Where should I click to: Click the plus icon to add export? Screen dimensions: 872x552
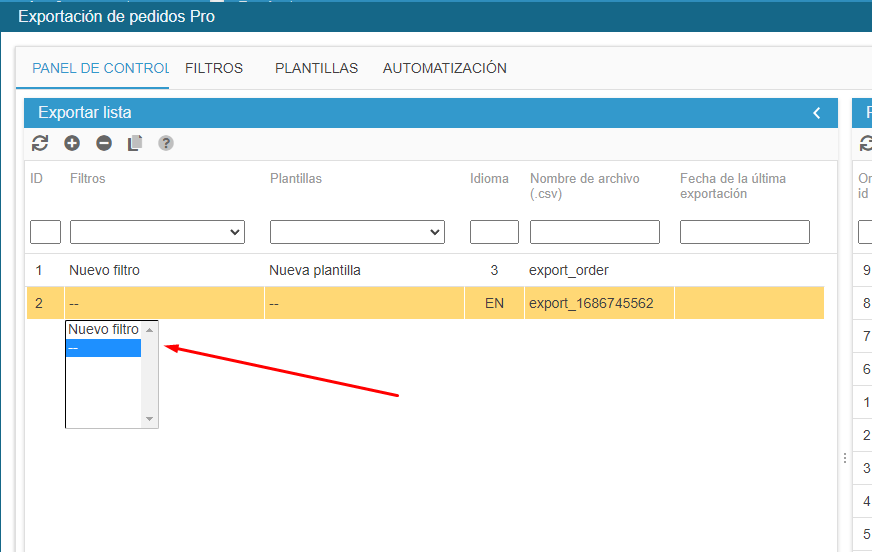(x=72, y=143)
